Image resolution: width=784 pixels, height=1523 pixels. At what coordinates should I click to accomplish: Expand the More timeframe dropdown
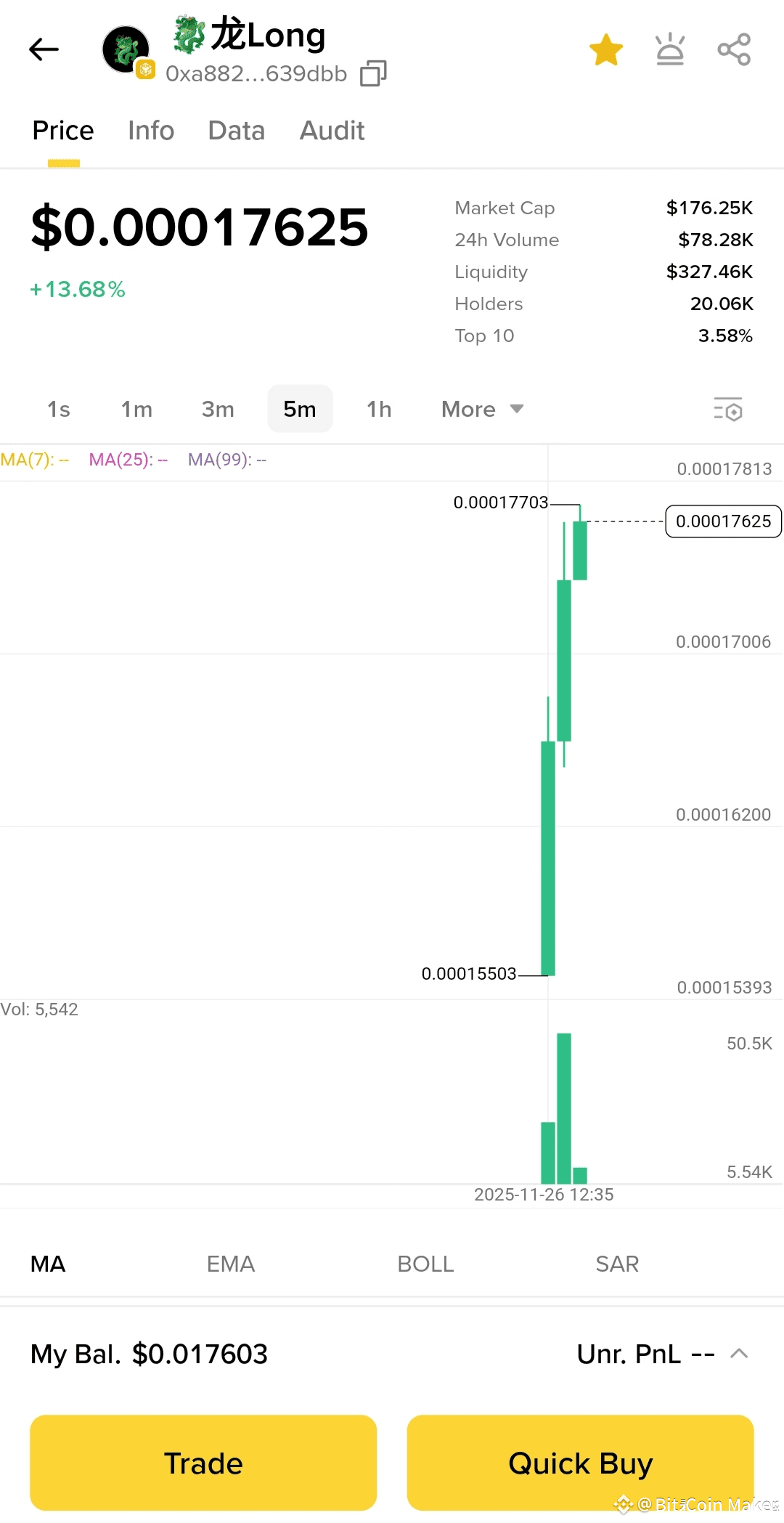pos(483,409)
